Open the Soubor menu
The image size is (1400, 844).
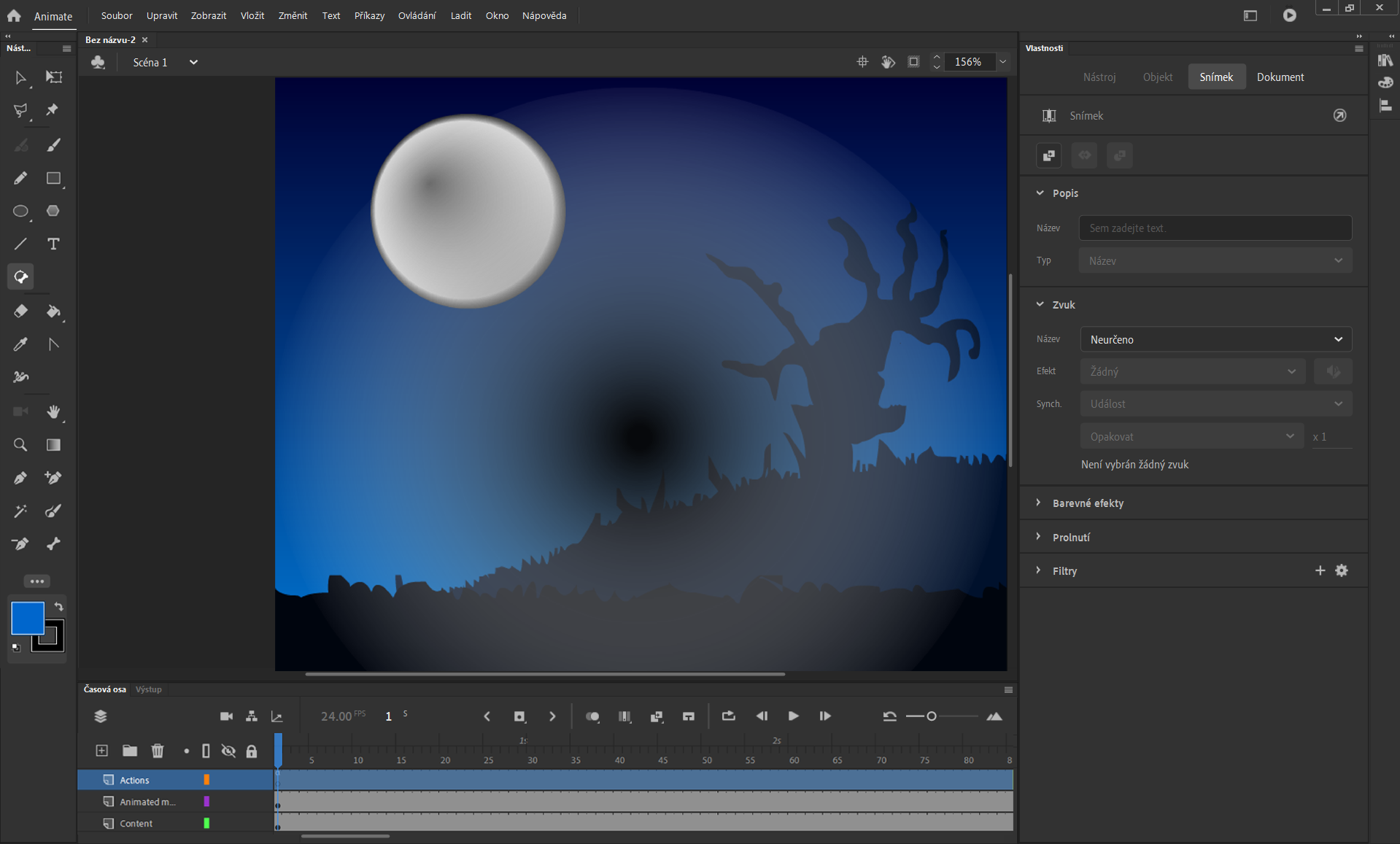point(117,15)
